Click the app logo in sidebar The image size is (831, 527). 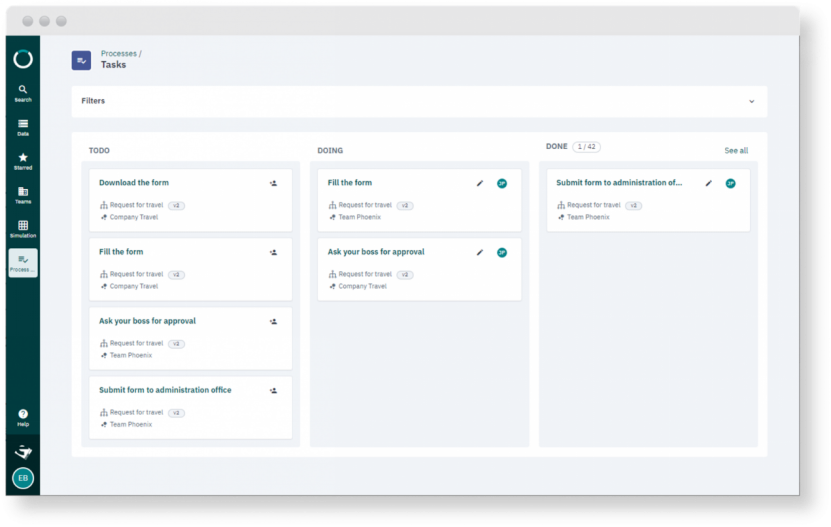[x=23, y=59]
